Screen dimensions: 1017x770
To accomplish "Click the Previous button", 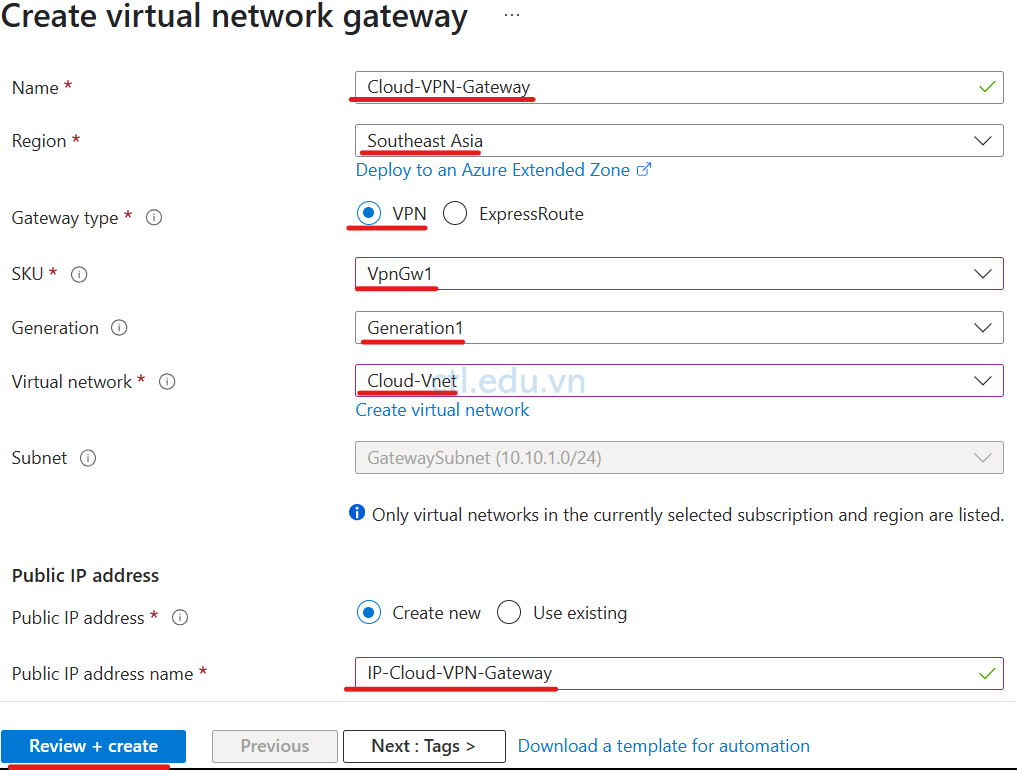I will click(x=275, y=746).
